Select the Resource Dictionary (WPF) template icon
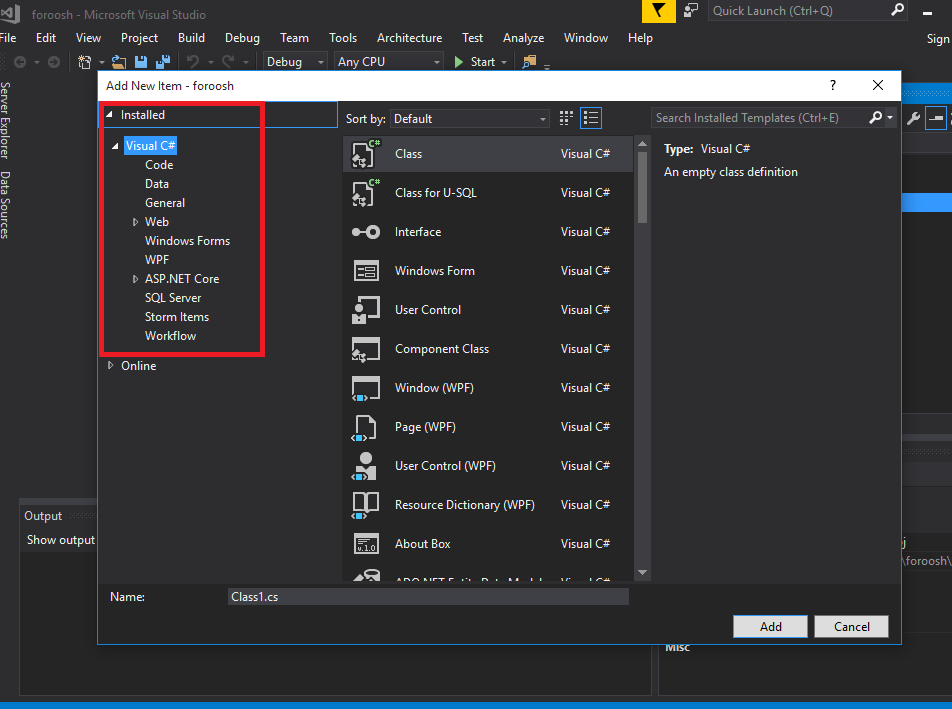 (366, 505)
